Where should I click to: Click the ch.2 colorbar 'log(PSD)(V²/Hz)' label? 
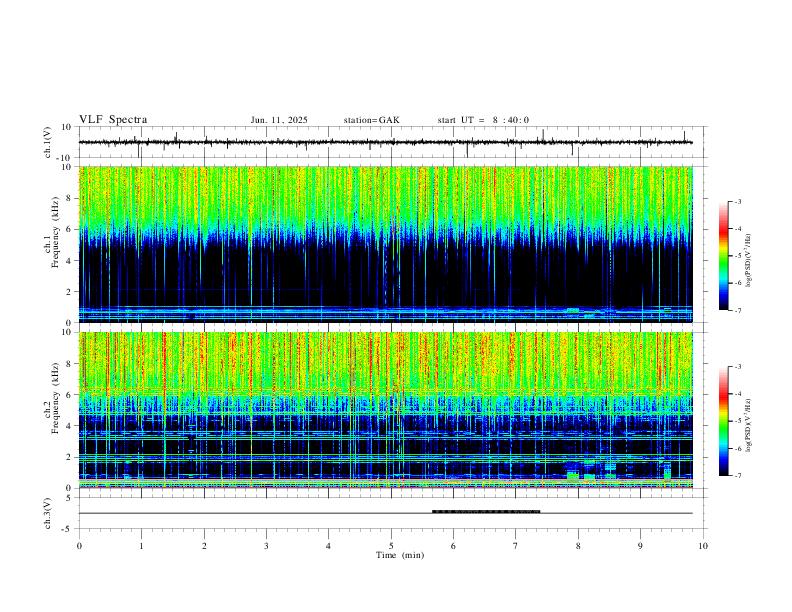[x=749, y=425]
